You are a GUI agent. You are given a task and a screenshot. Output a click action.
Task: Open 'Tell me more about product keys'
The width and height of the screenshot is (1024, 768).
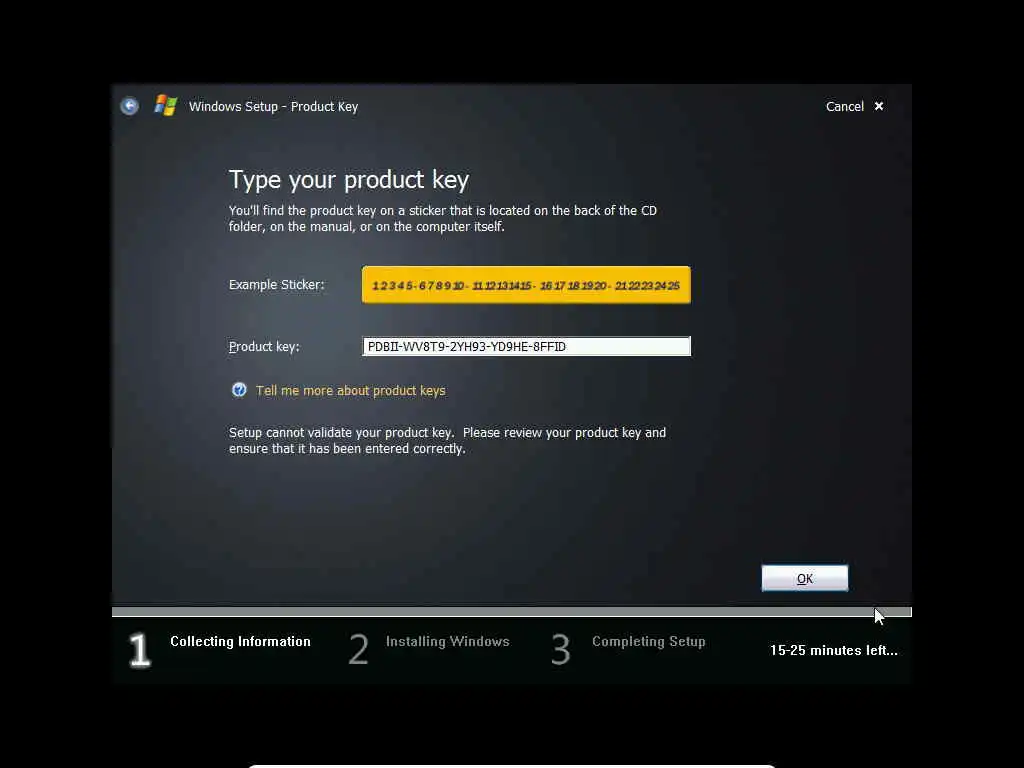point(351,391)
